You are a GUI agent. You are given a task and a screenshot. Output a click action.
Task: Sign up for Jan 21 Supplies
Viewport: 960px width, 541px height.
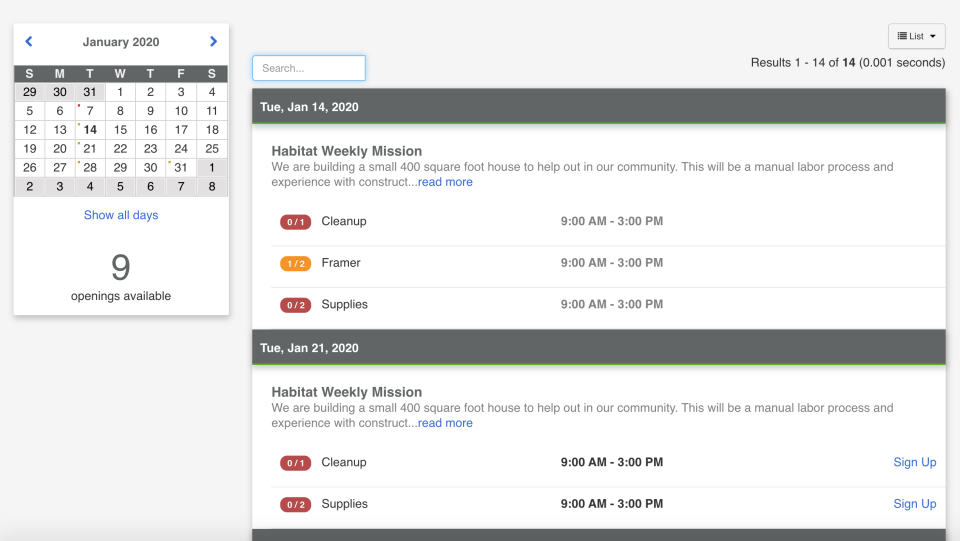click(x=914, y=504)
